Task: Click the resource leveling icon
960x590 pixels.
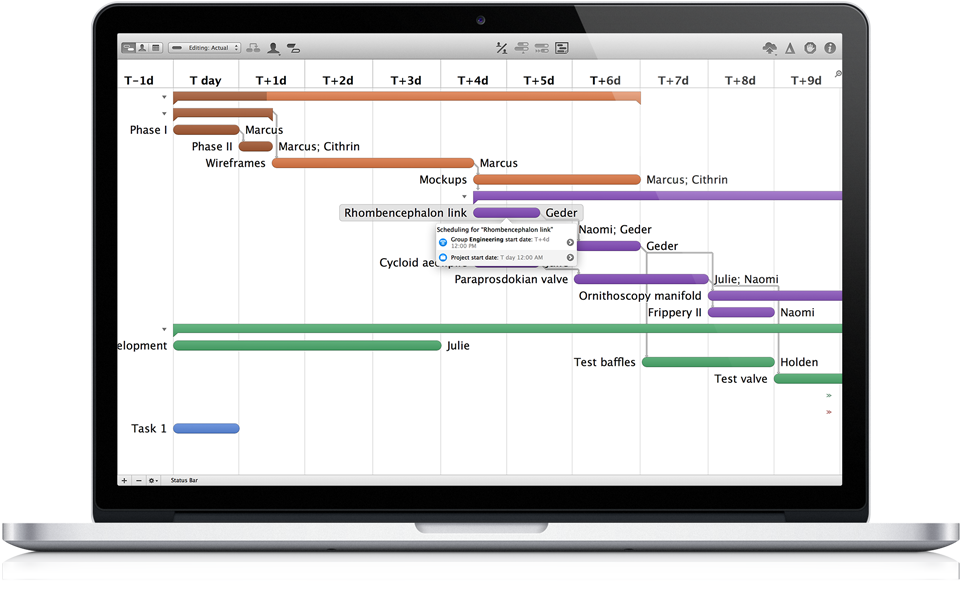Action: click(x=501, y=48)
